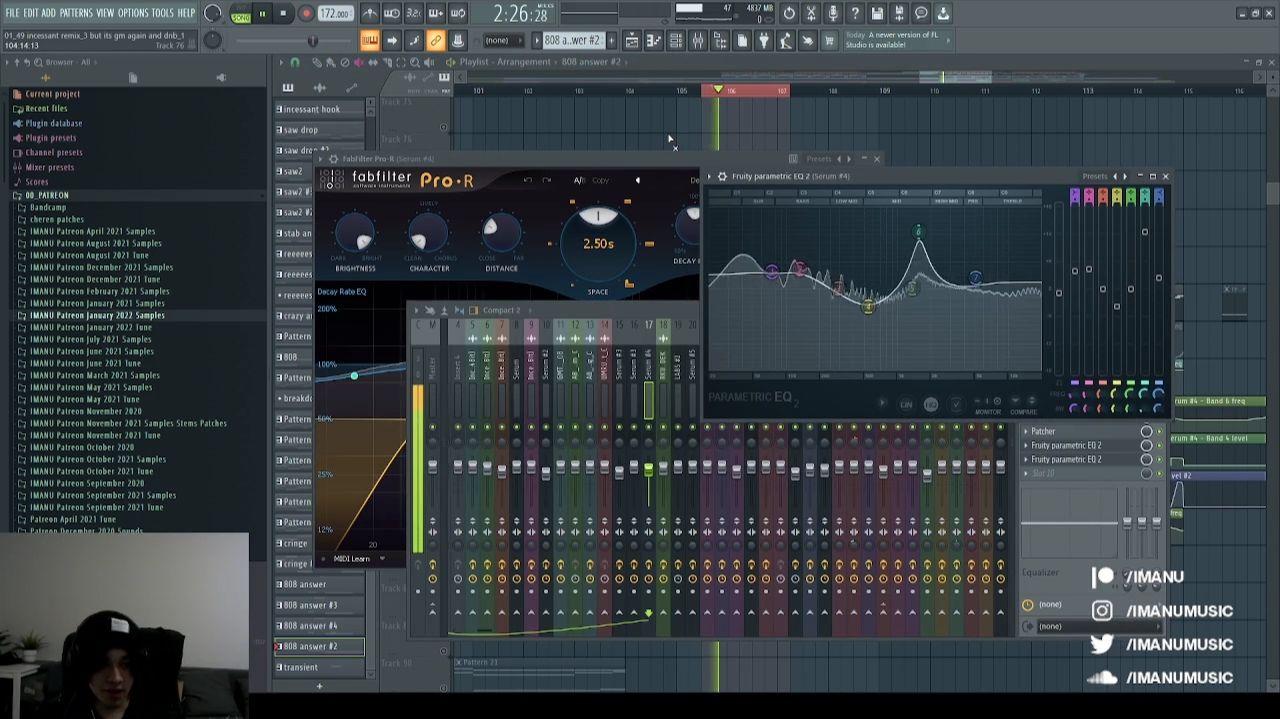Viewport: 1280px width, 719px height.
Task: Click the play/pause transport button
Action: [262, 14]
